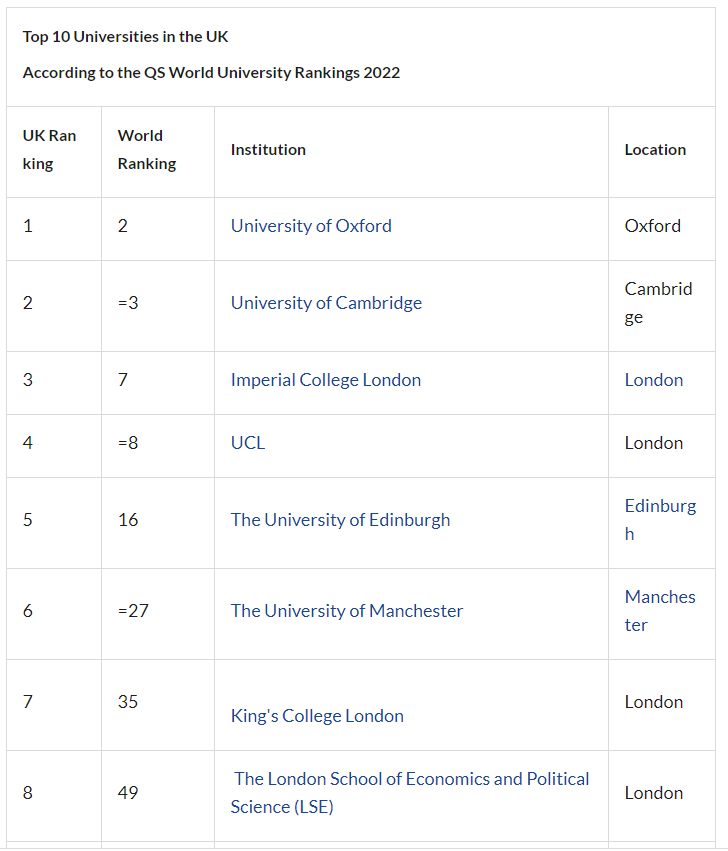Open the University of Cambridge link
The width and height of the screenshot is (728, 851).
coord(326,303)
